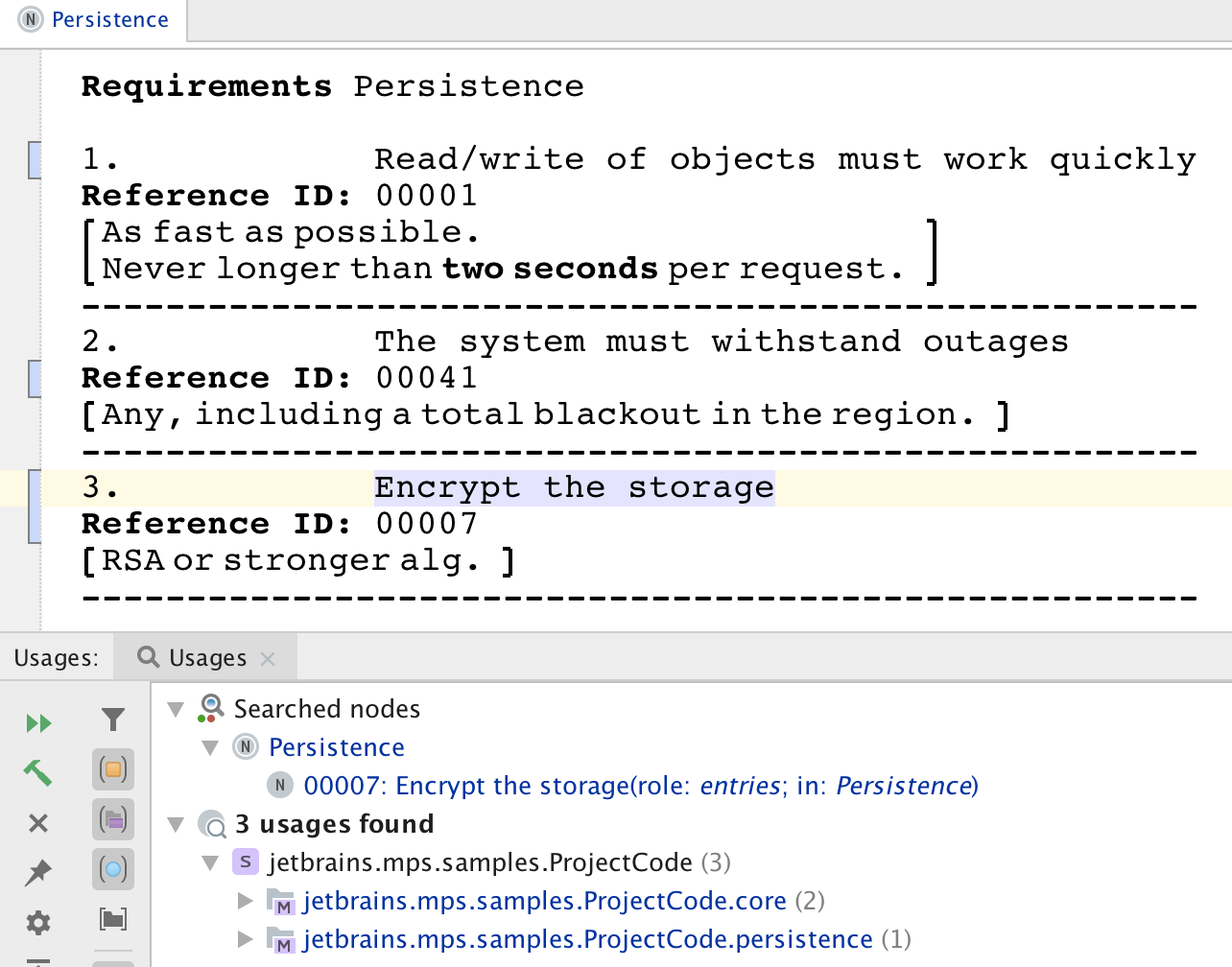
Task: Click the Reference ID 00041 field
Action: [x=426, y=378]
